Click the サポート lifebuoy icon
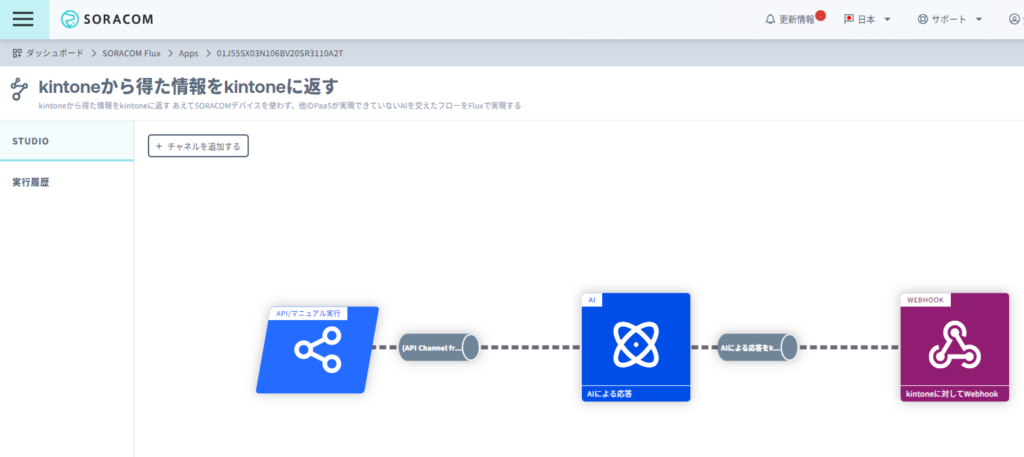This screenshot has width=1024, height=457. point(923,20)
